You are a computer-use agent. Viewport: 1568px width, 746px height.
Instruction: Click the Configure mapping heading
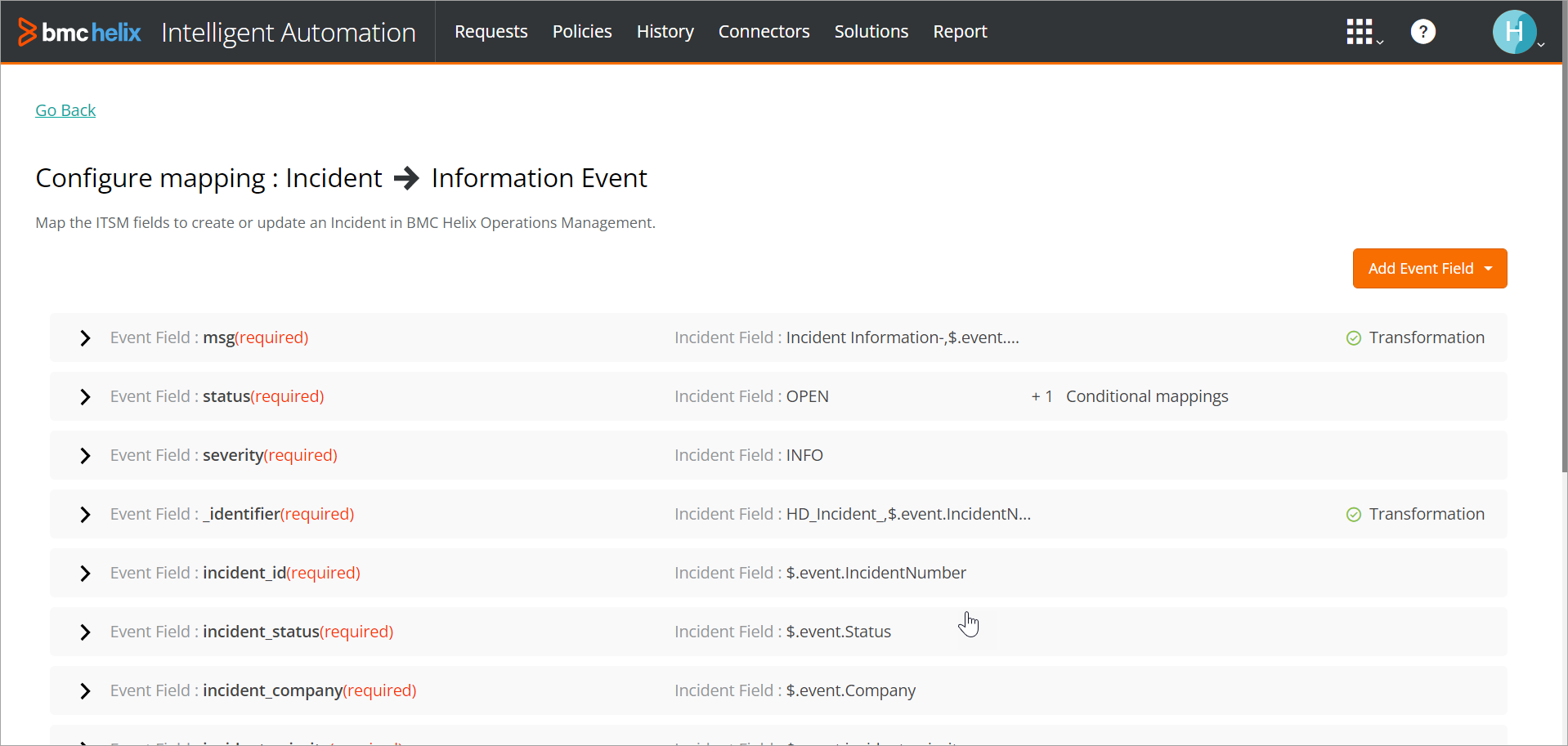(342, 178)
